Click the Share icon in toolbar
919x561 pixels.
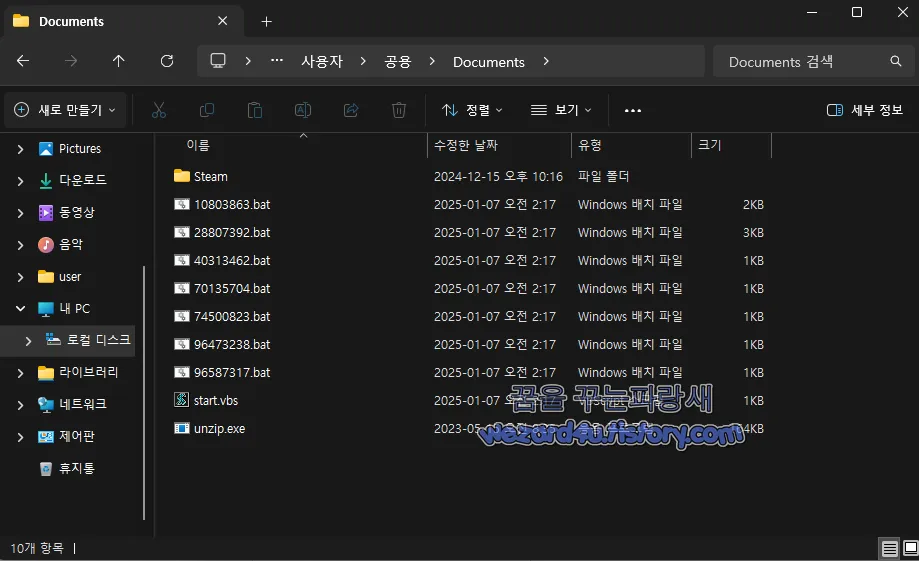point(351,110)
